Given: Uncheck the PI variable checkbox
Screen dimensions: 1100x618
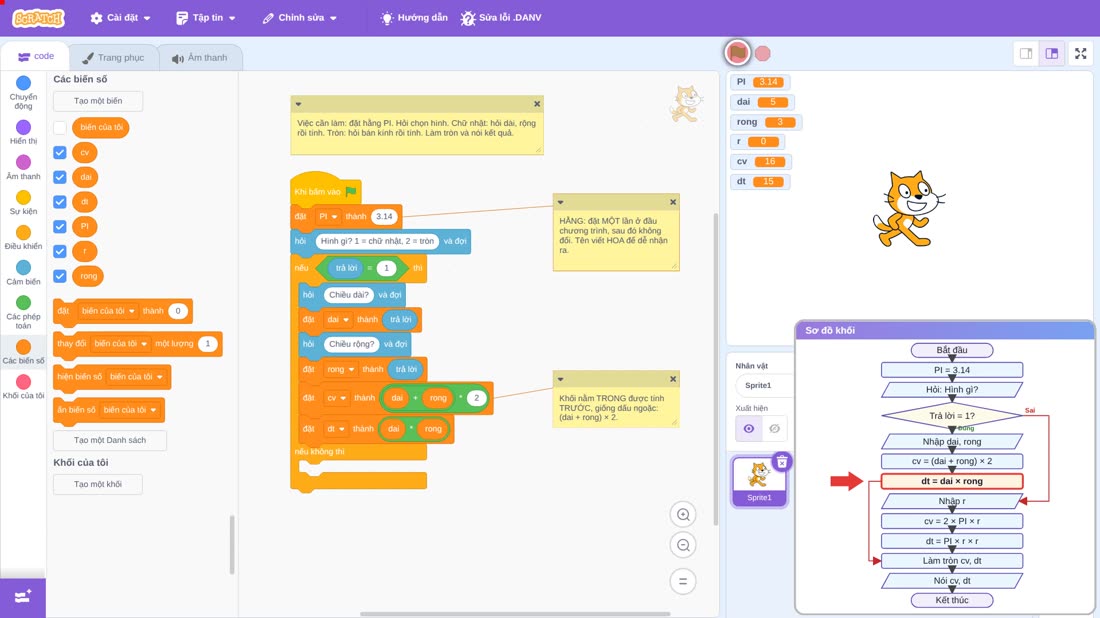Looking at the screenshot, I should tap(60, 227).
